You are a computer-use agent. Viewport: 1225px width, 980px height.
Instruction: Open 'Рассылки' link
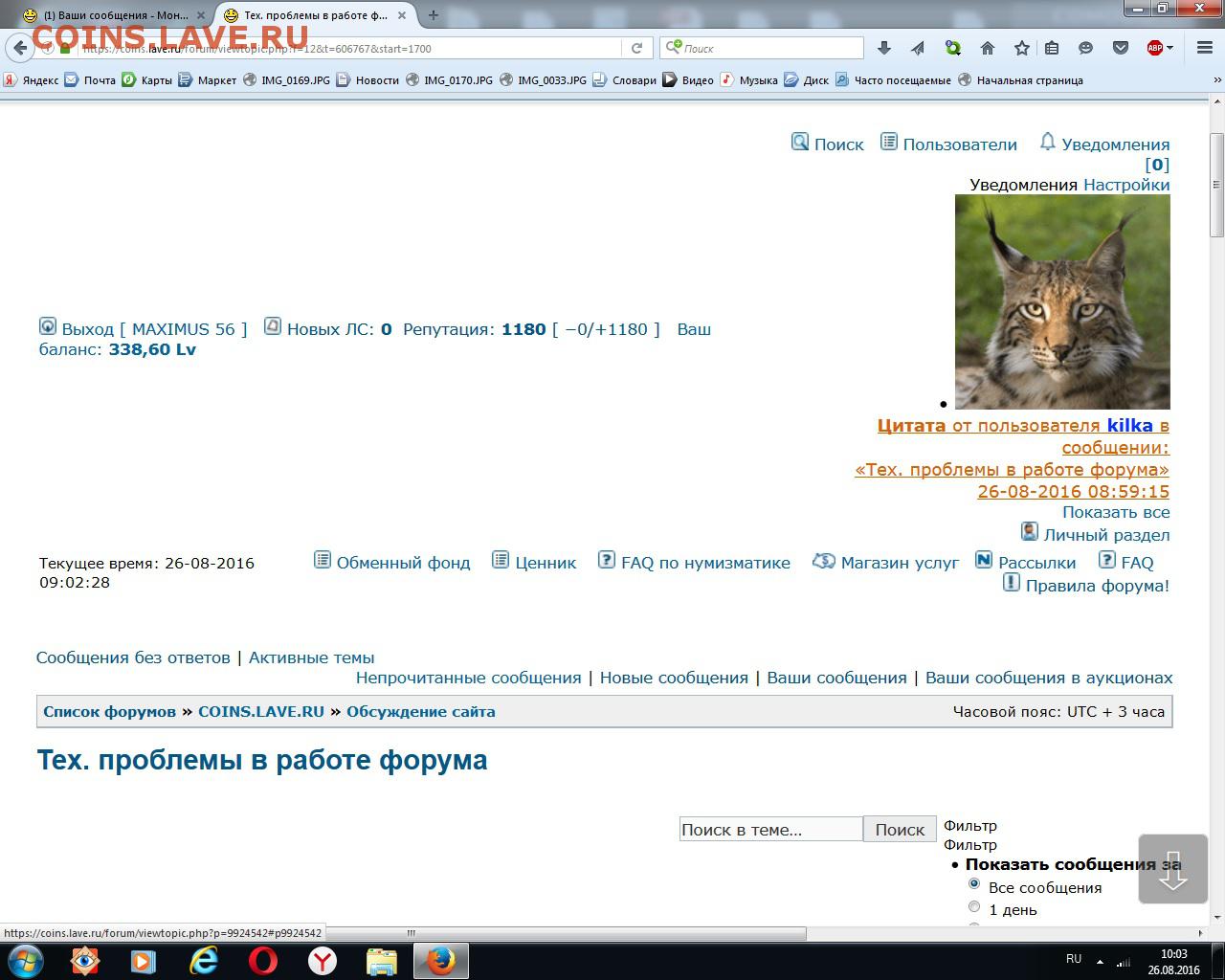pos(1036,563)
